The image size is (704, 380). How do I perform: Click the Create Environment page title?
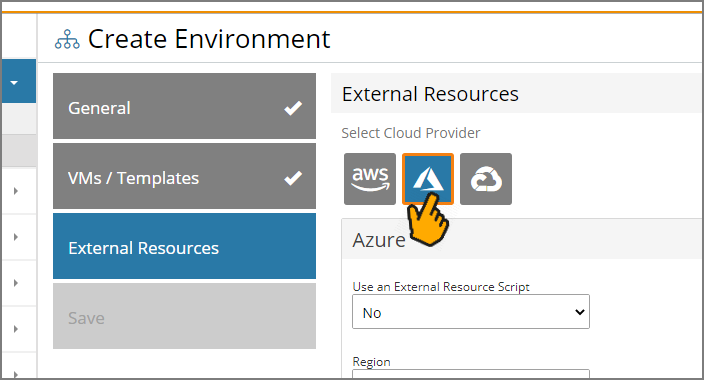coord(209,39)
